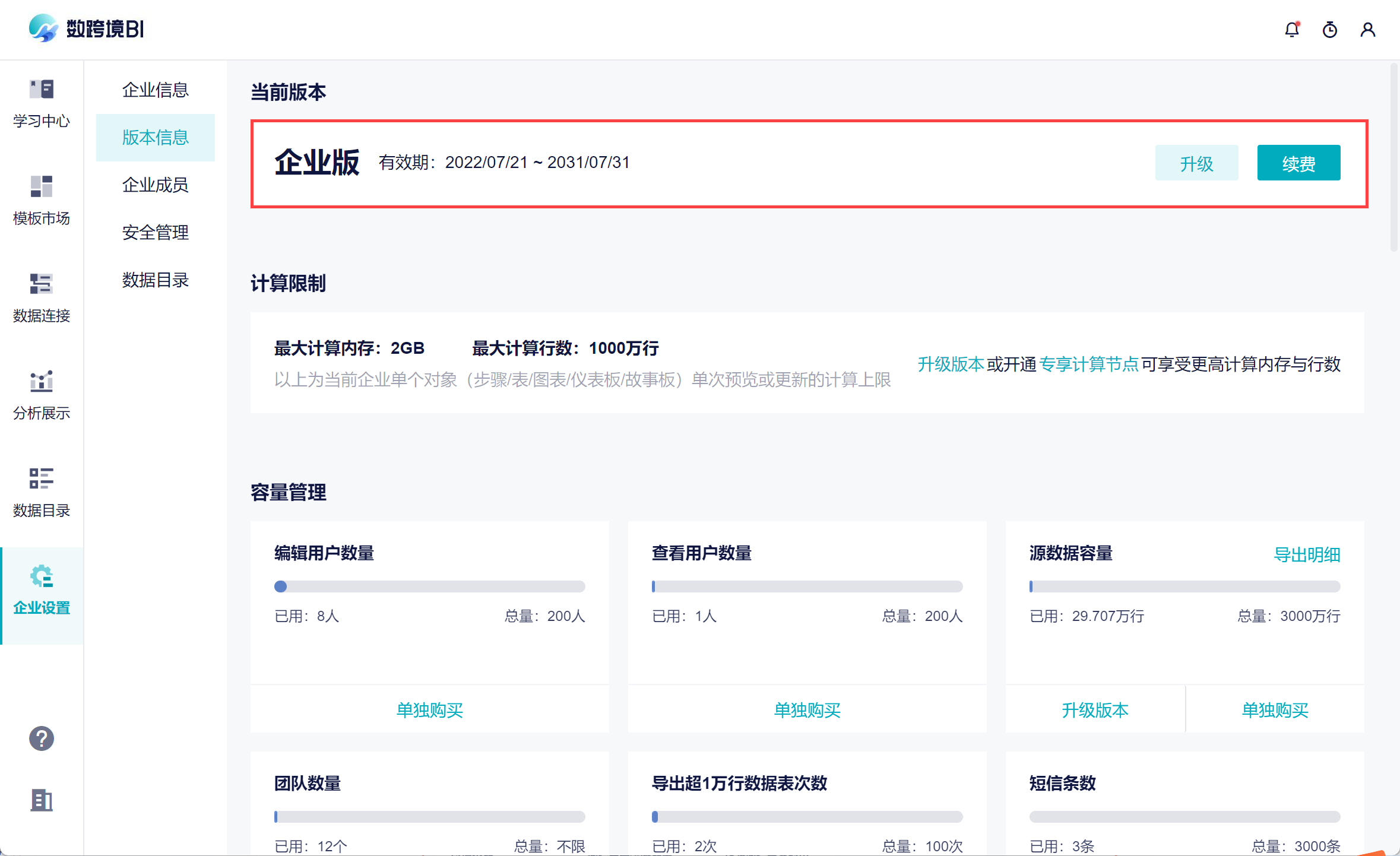
Task: Click the 编辑用户数量 progress bar
Action: tap(429, 586)
